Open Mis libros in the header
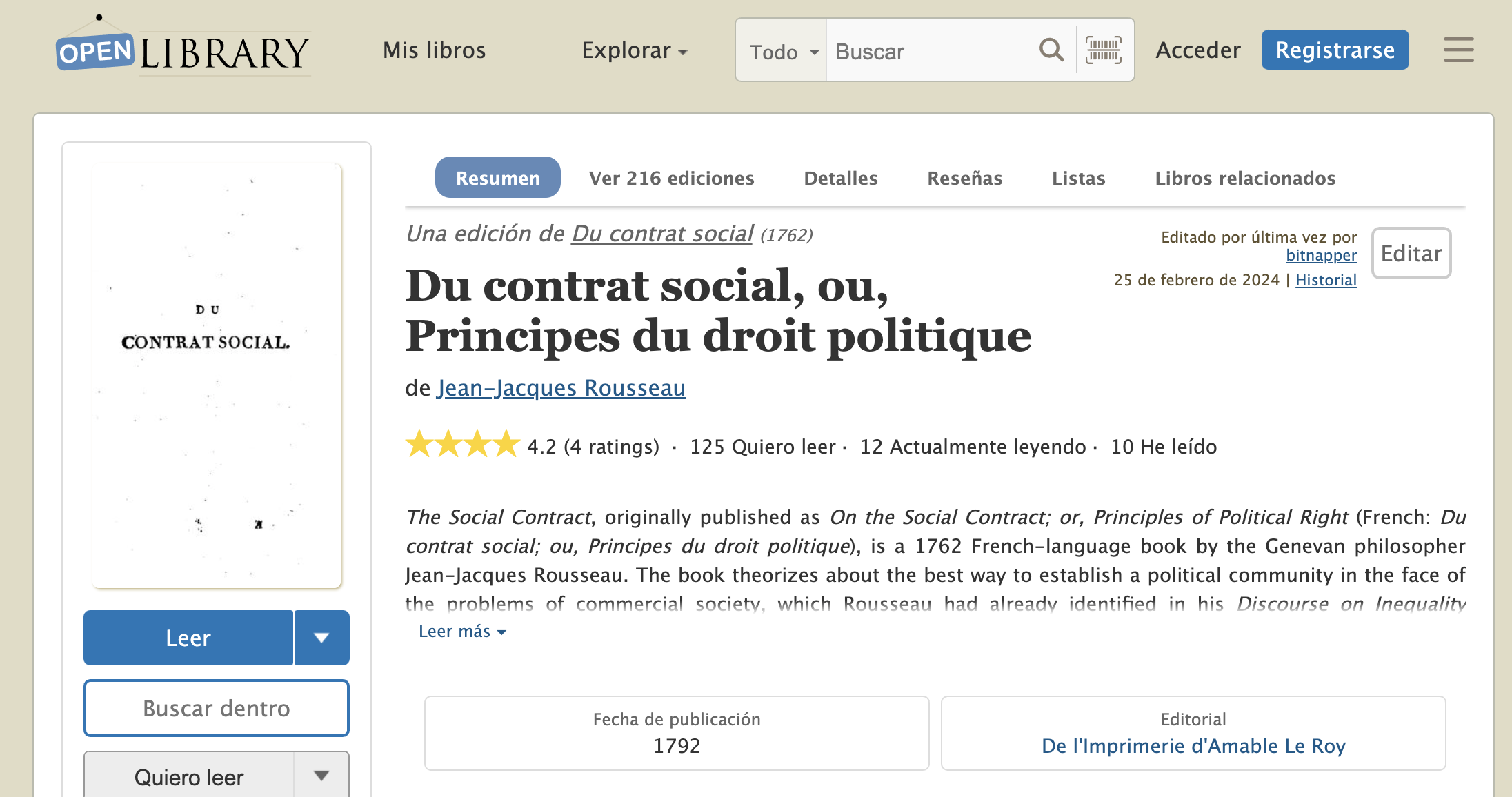1512x797 pixels. [x=435, y=50]
